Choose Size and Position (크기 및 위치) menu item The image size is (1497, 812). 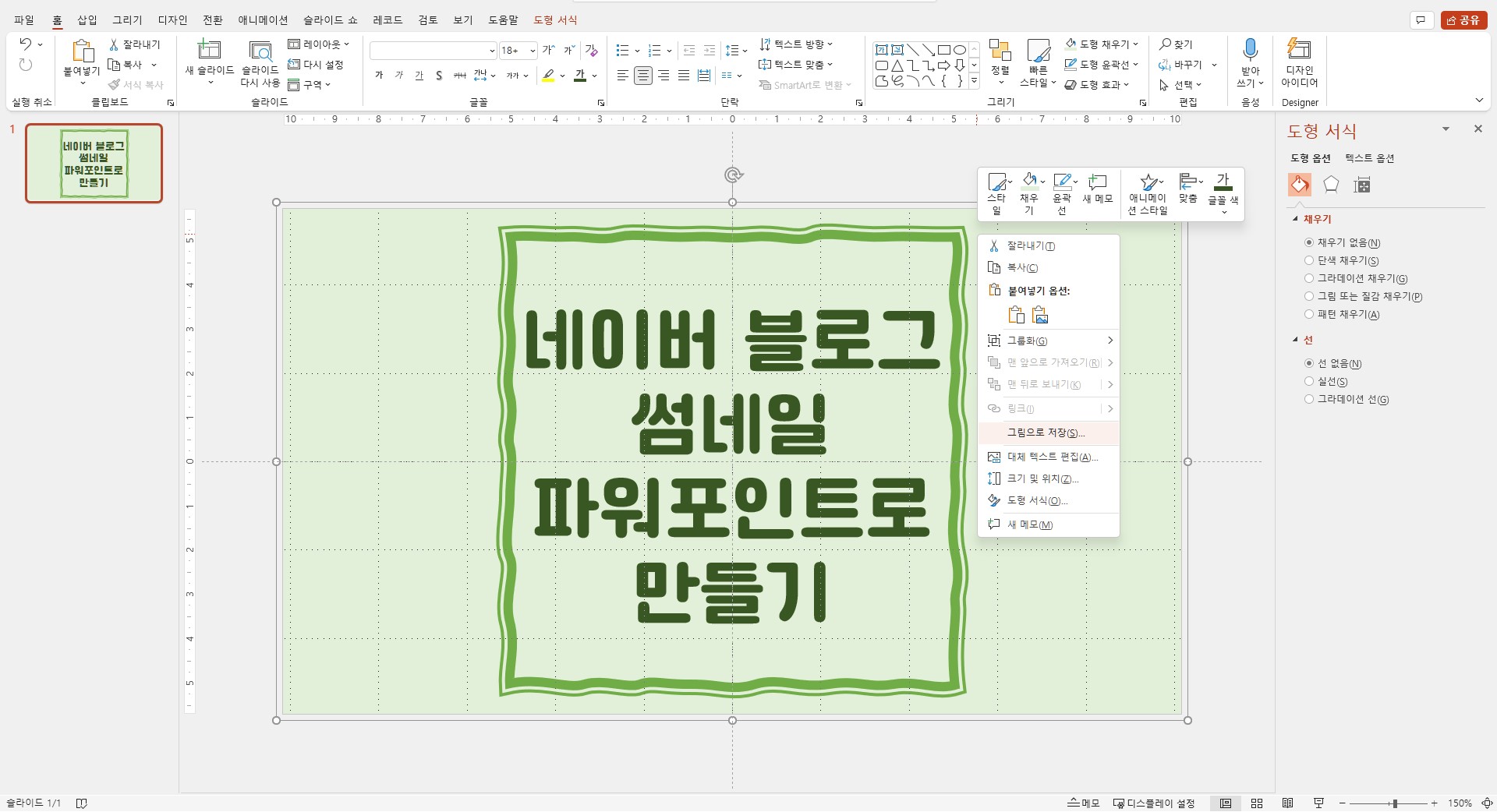pyautogui.click(x=1049, y=478)
